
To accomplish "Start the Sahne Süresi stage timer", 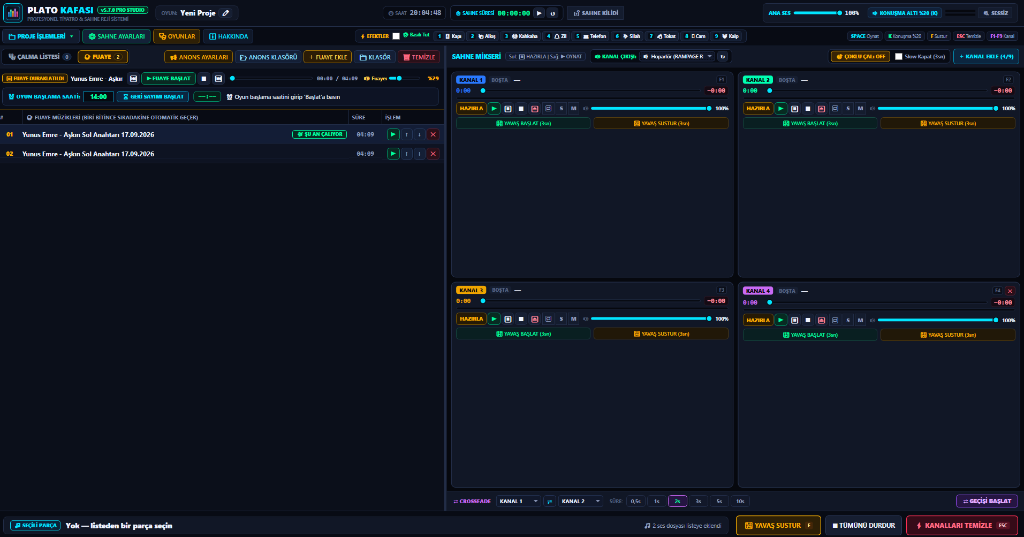I will (539, 13).
